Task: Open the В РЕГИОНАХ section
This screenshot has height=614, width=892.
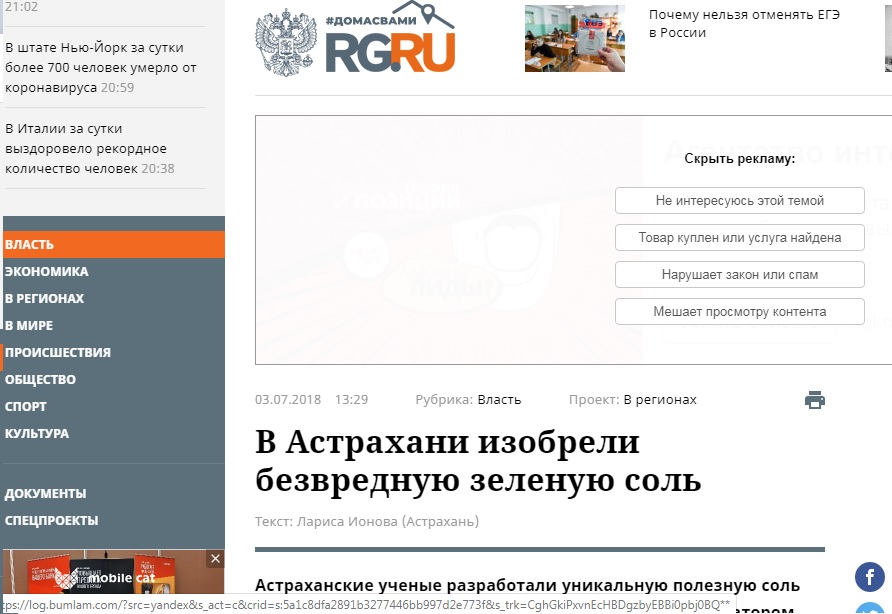Action: (44, 297)
